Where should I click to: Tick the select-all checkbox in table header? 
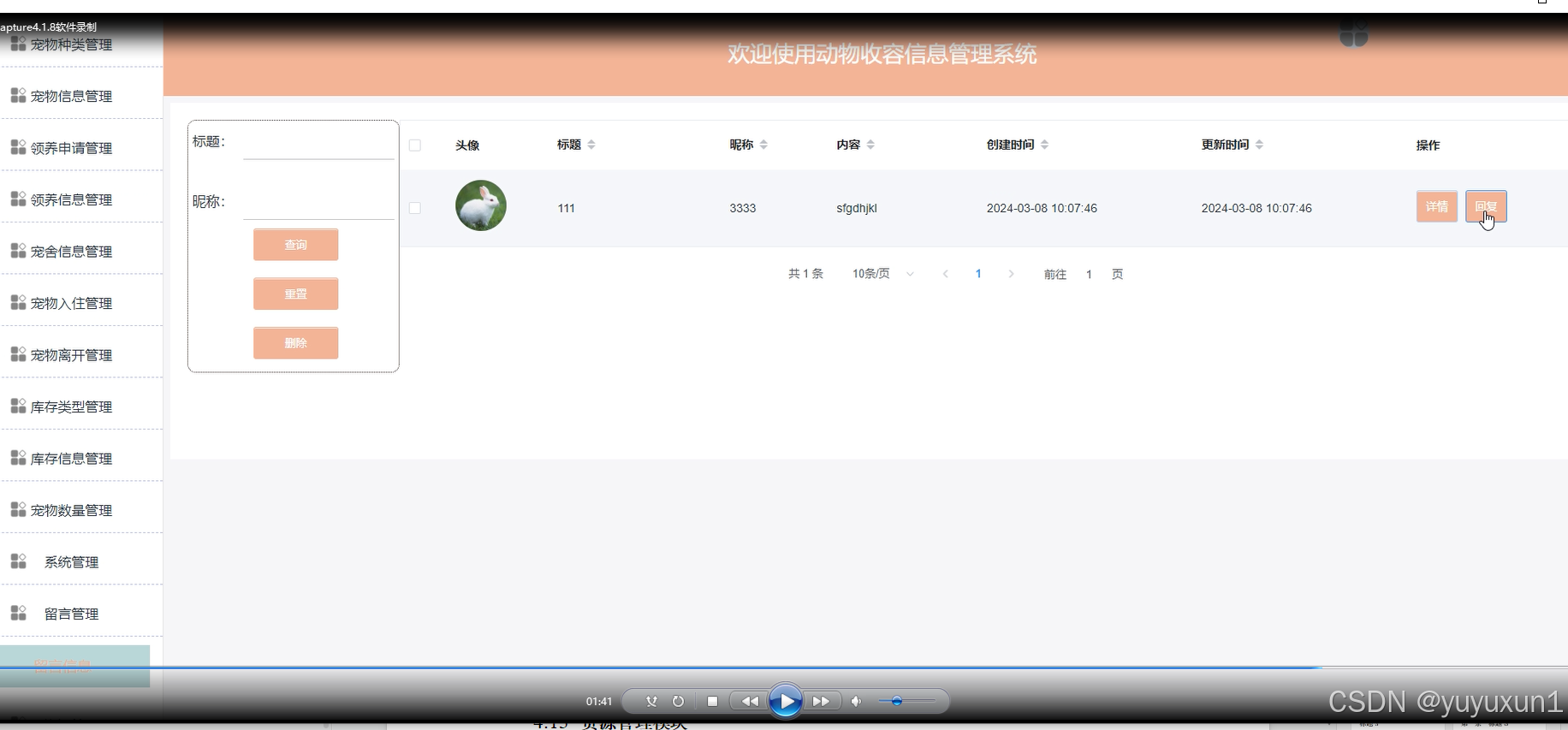coord(415,145)
